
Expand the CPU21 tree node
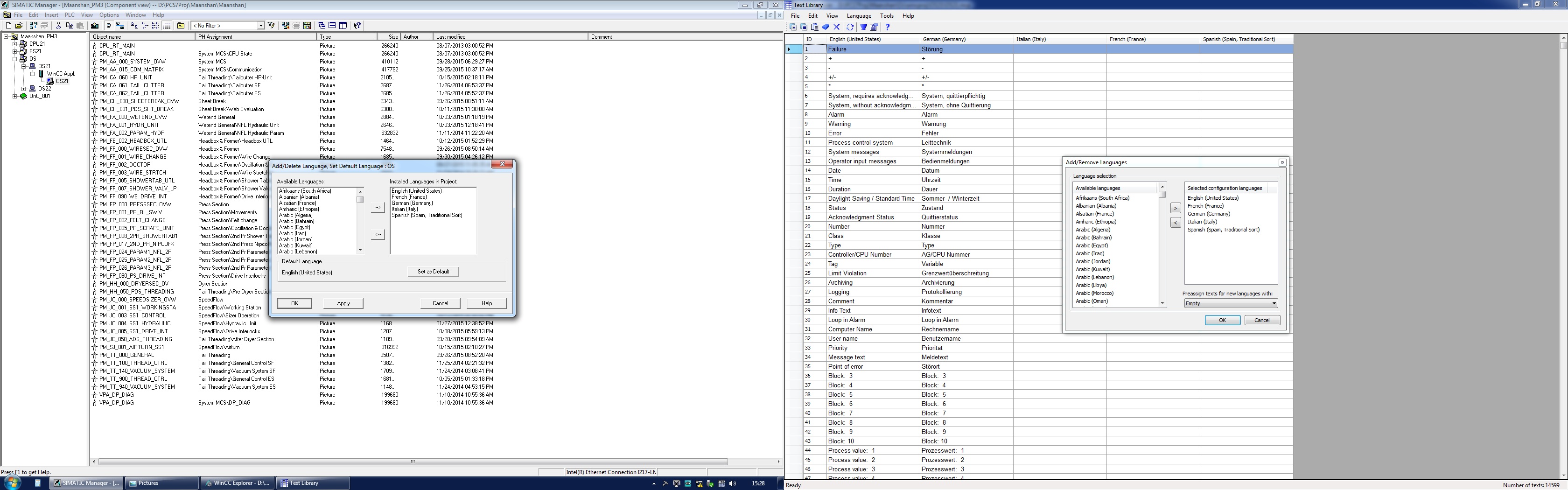(14, 44)
